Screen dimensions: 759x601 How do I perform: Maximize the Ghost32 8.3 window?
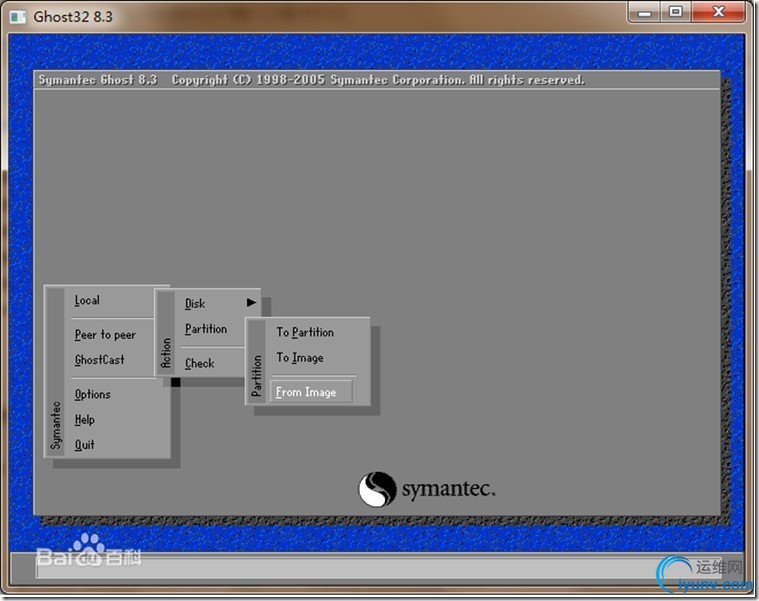tap(675, 12)
